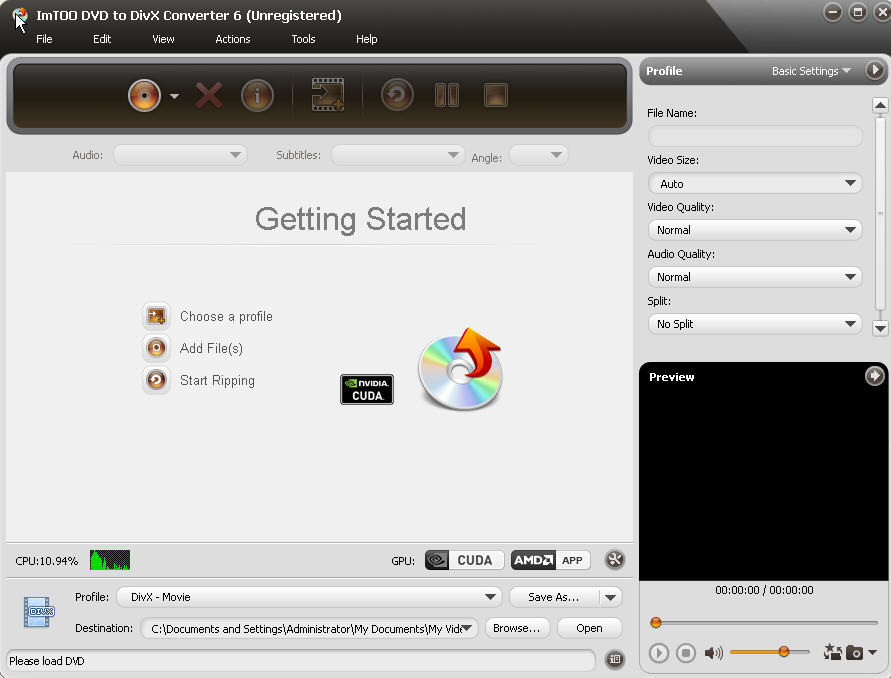Screen dimensions: 891x678
Task: Click the Please load DVD status text
Action: pos(47,661)
